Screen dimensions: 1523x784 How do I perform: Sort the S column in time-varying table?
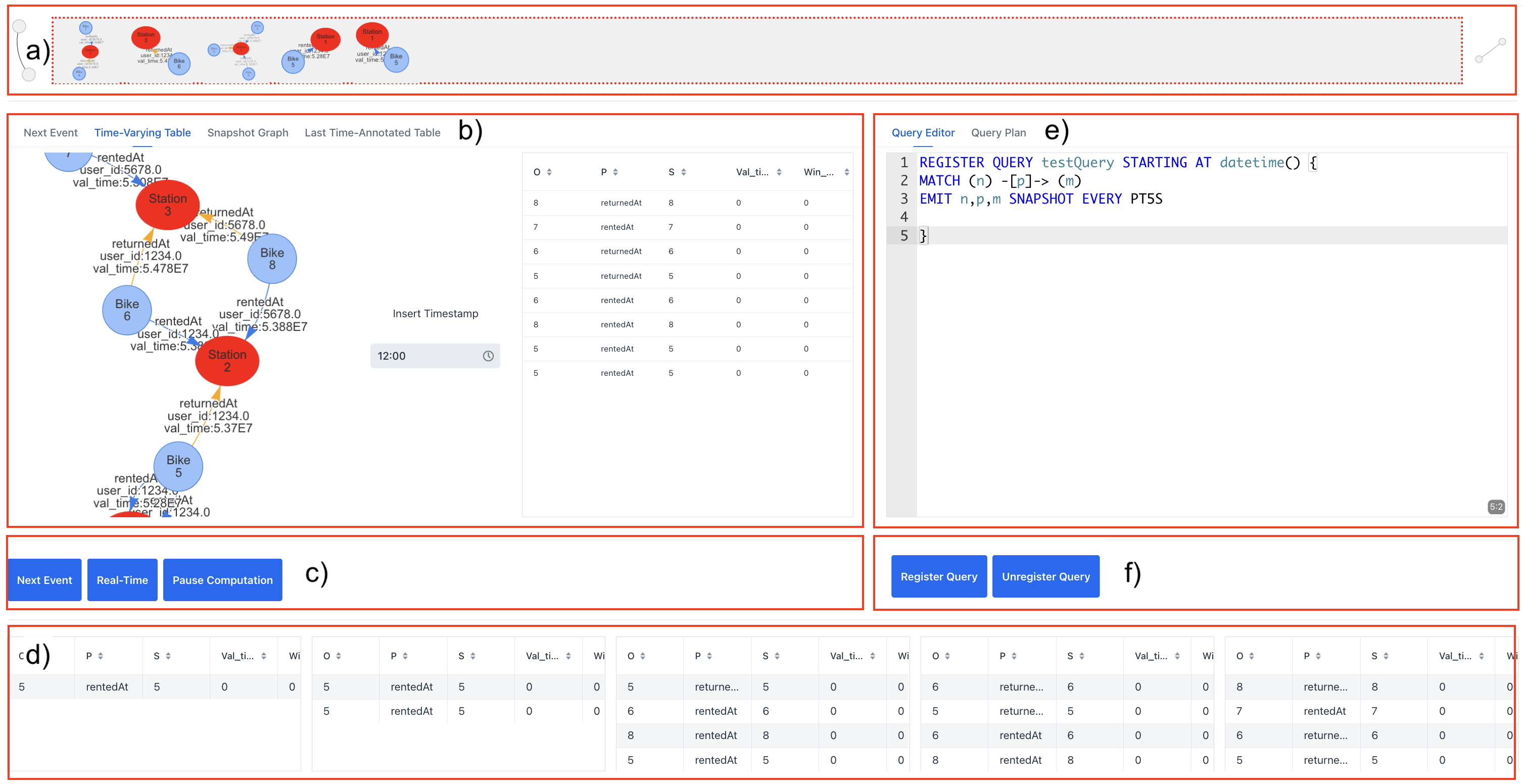point(683,172)
